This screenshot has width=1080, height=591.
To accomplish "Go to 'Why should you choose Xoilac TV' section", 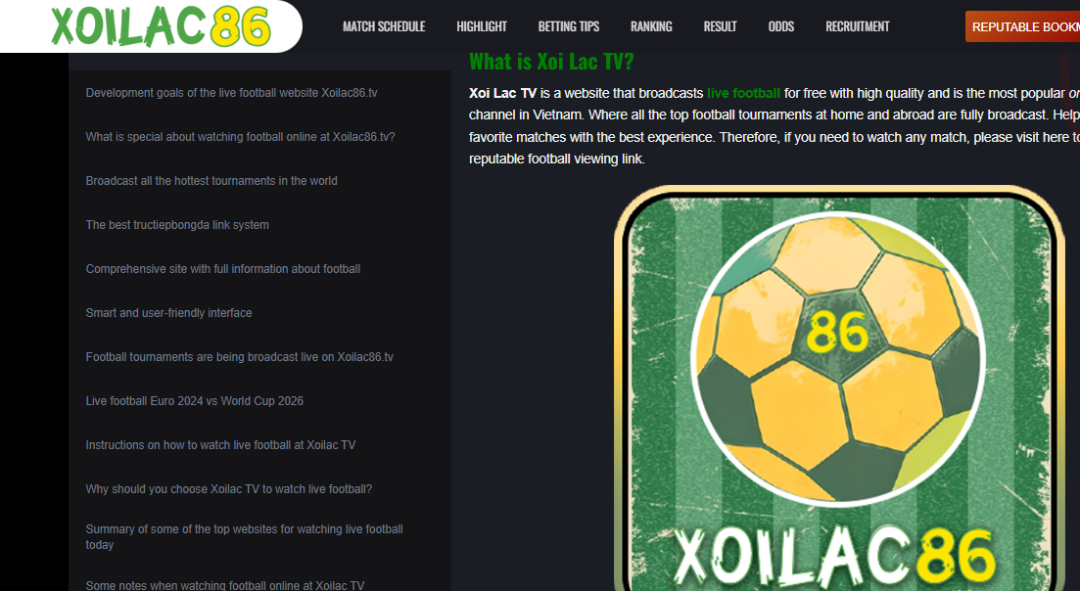I will click(x=229, y=489).
